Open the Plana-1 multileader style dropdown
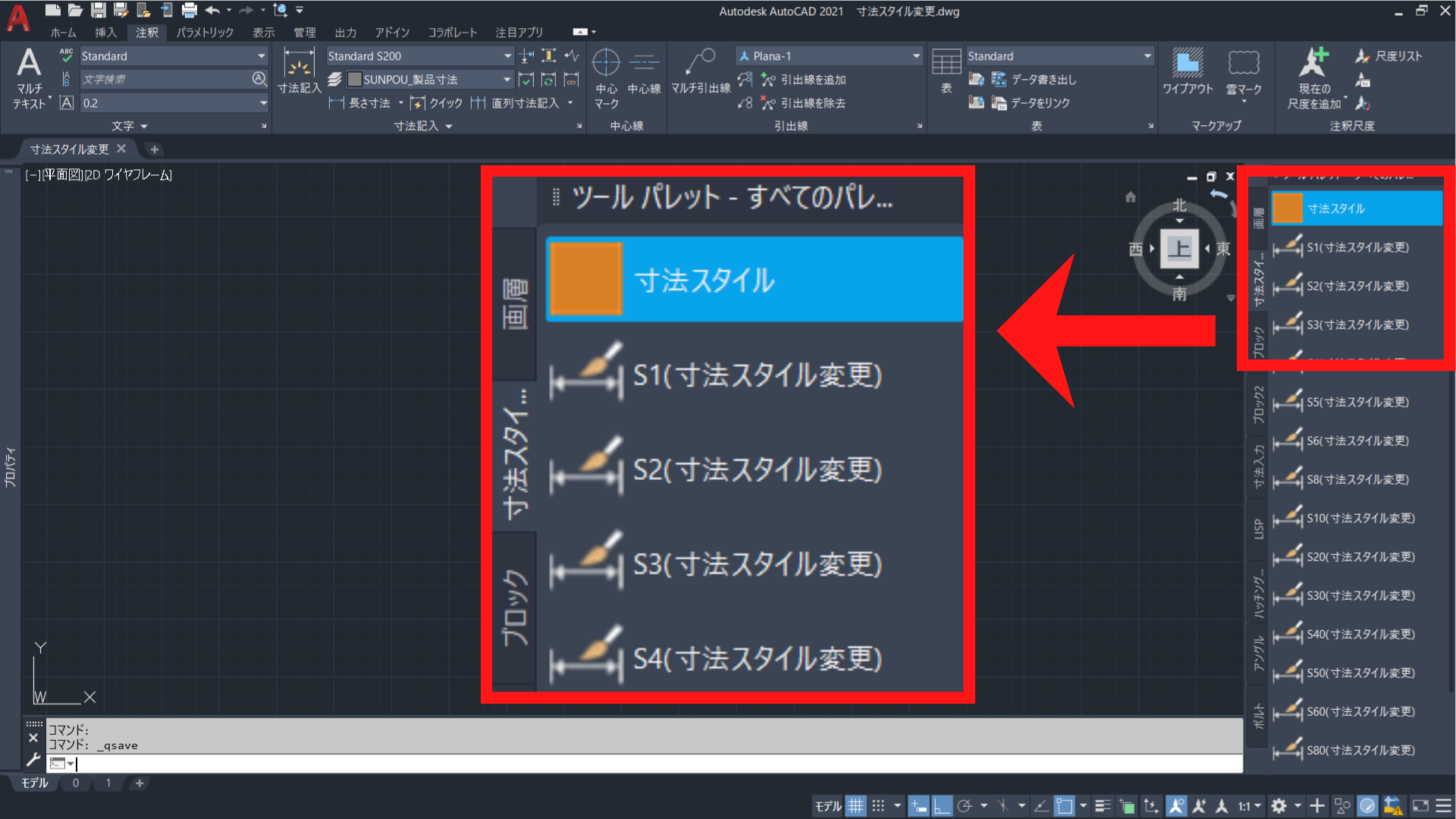Screen dimensions: 1456x819 click(x=916, y=55)
